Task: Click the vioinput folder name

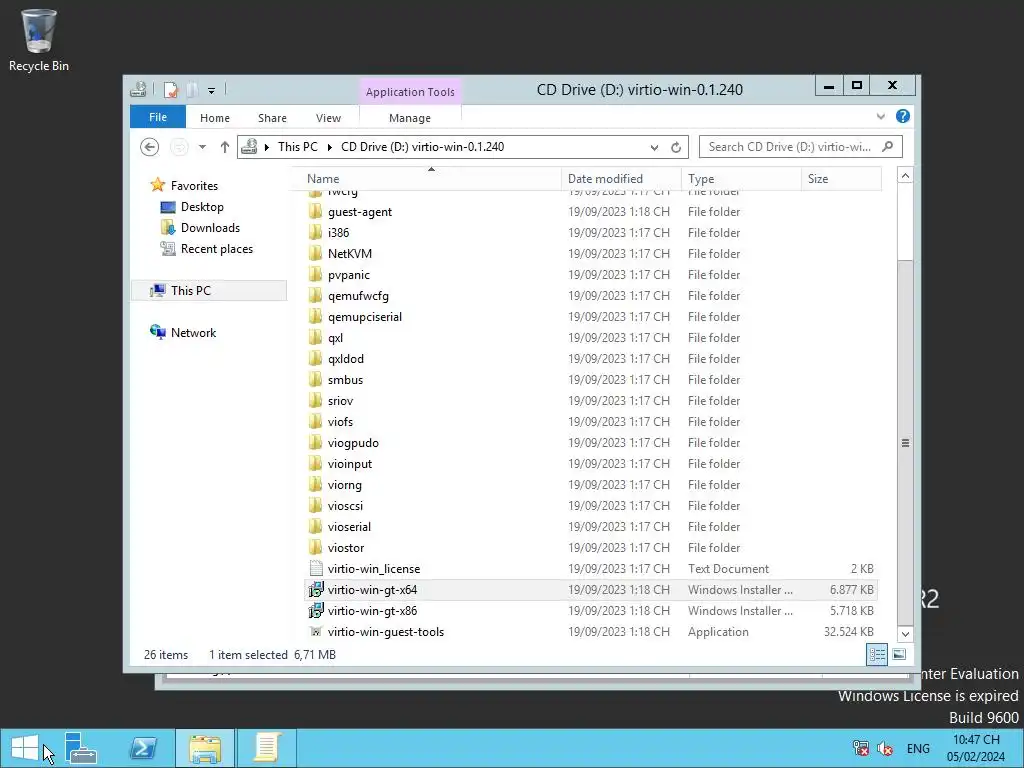Action: 350,464
